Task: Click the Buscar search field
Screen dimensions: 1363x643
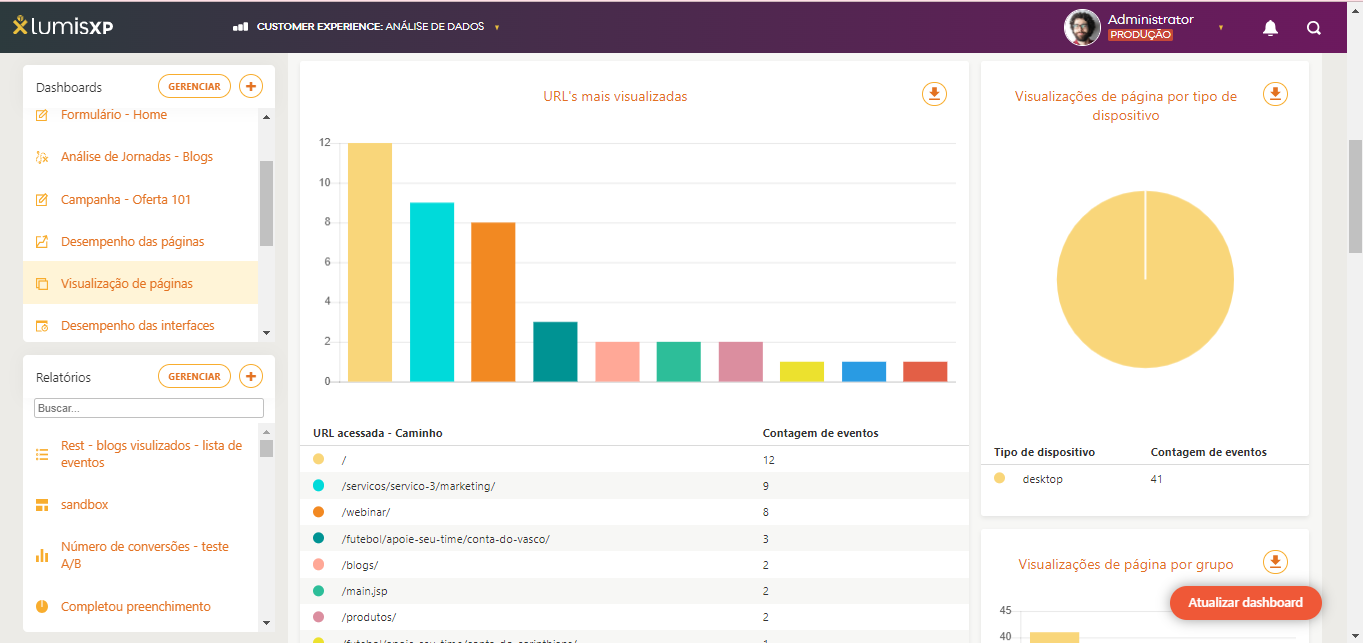Action: (x=149, y=408)
